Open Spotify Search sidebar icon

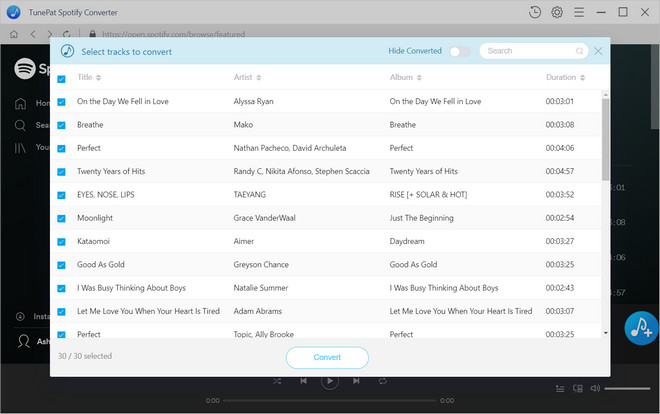coord(20,125)
